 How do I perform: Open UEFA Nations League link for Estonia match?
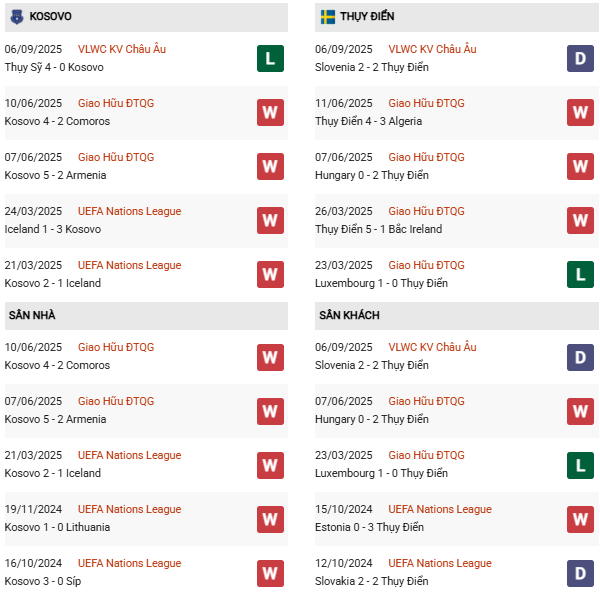(x=440, y=509)
